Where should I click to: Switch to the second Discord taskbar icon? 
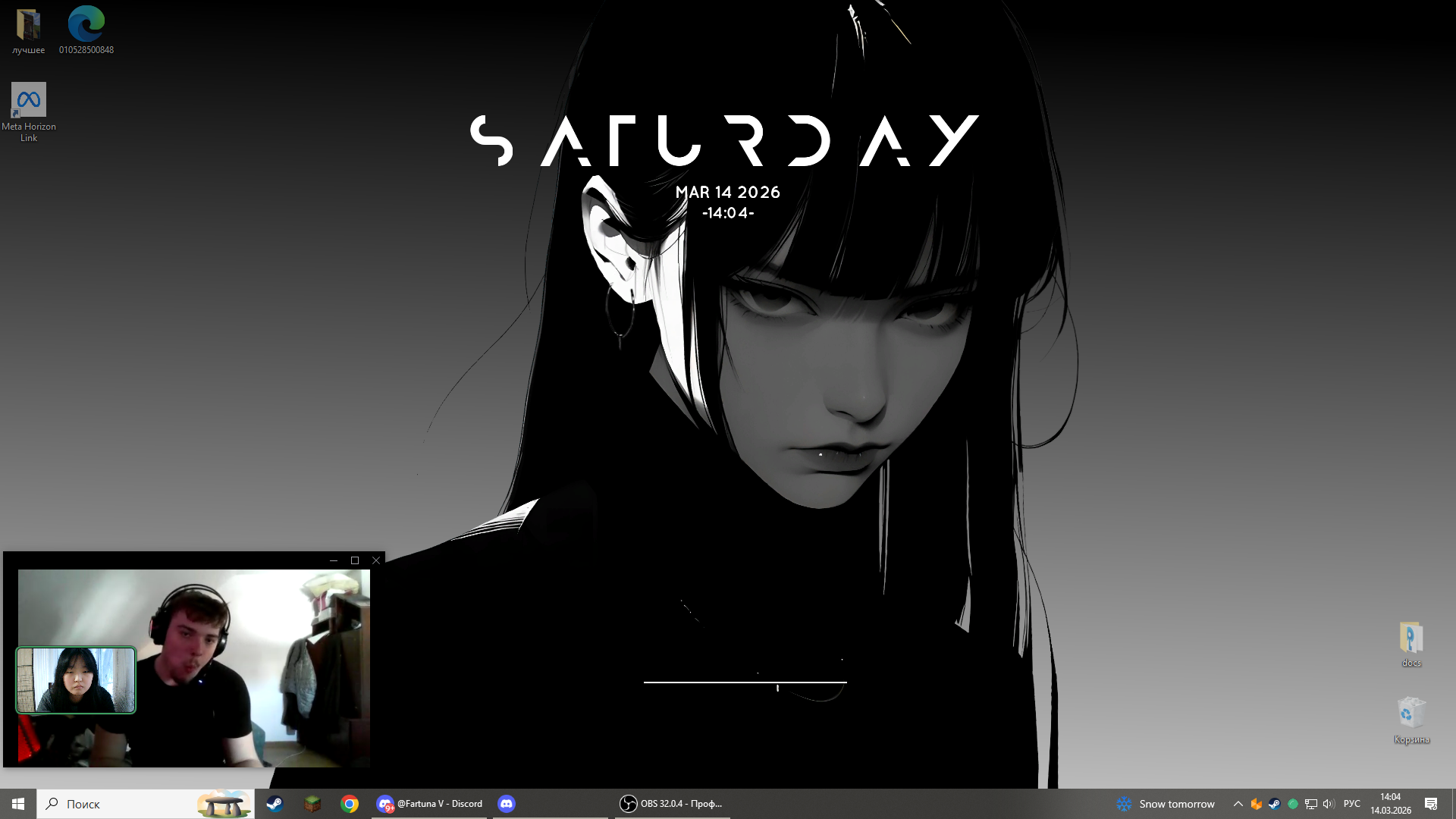[x=507, y=804]
